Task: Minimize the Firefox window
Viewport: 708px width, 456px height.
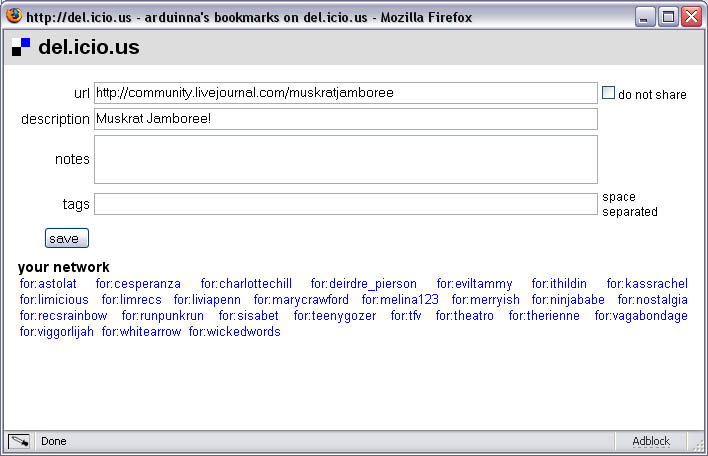Action: (x=645, y=17)
